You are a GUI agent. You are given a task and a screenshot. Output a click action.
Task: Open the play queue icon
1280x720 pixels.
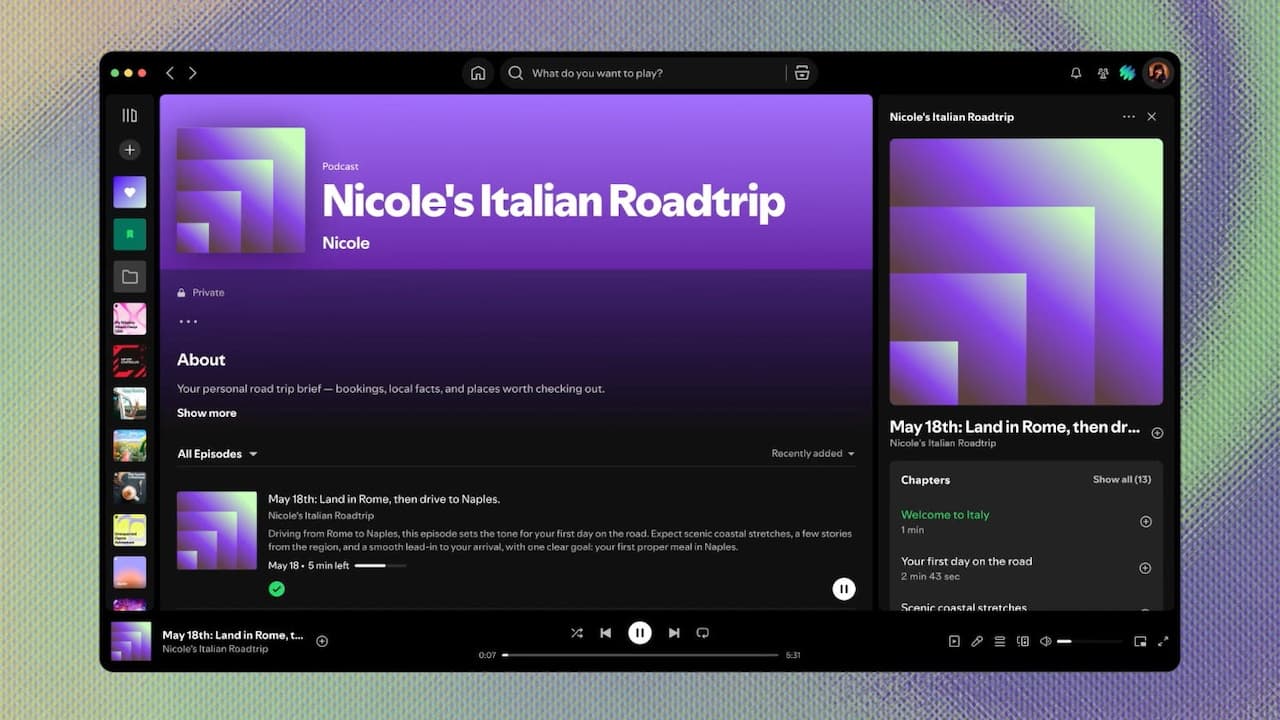tap(1000, 642)
